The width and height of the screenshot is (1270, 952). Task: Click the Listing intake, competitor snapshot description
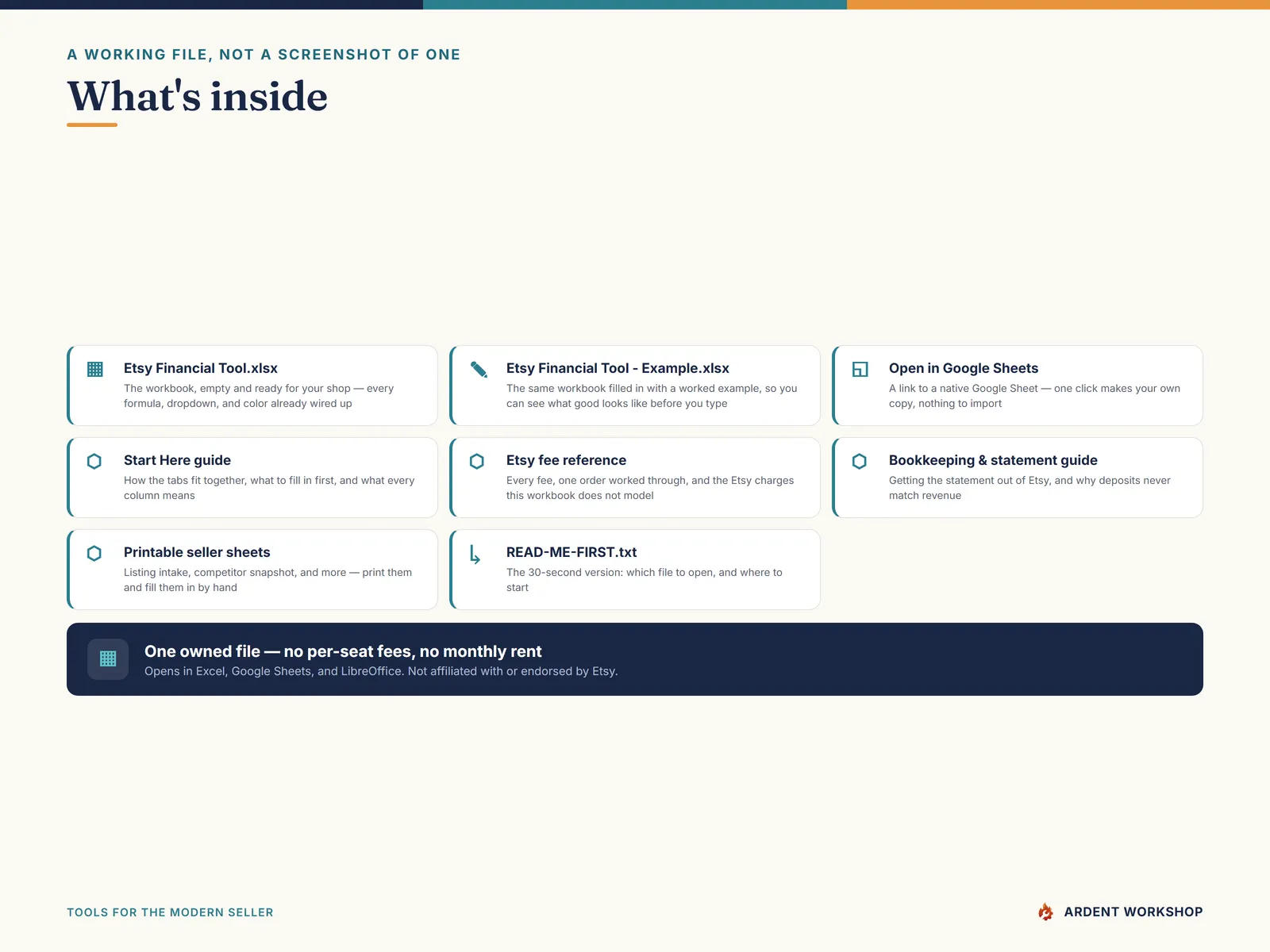267,580
